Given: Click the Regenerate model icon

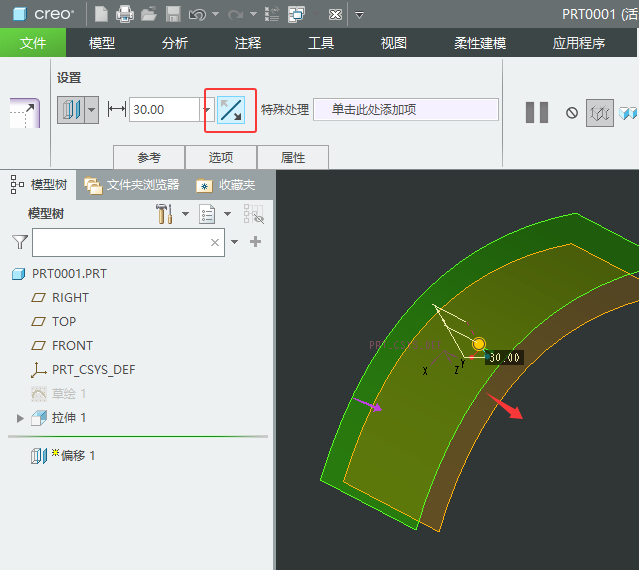Looking at the screenshot, I should point(272,14).
